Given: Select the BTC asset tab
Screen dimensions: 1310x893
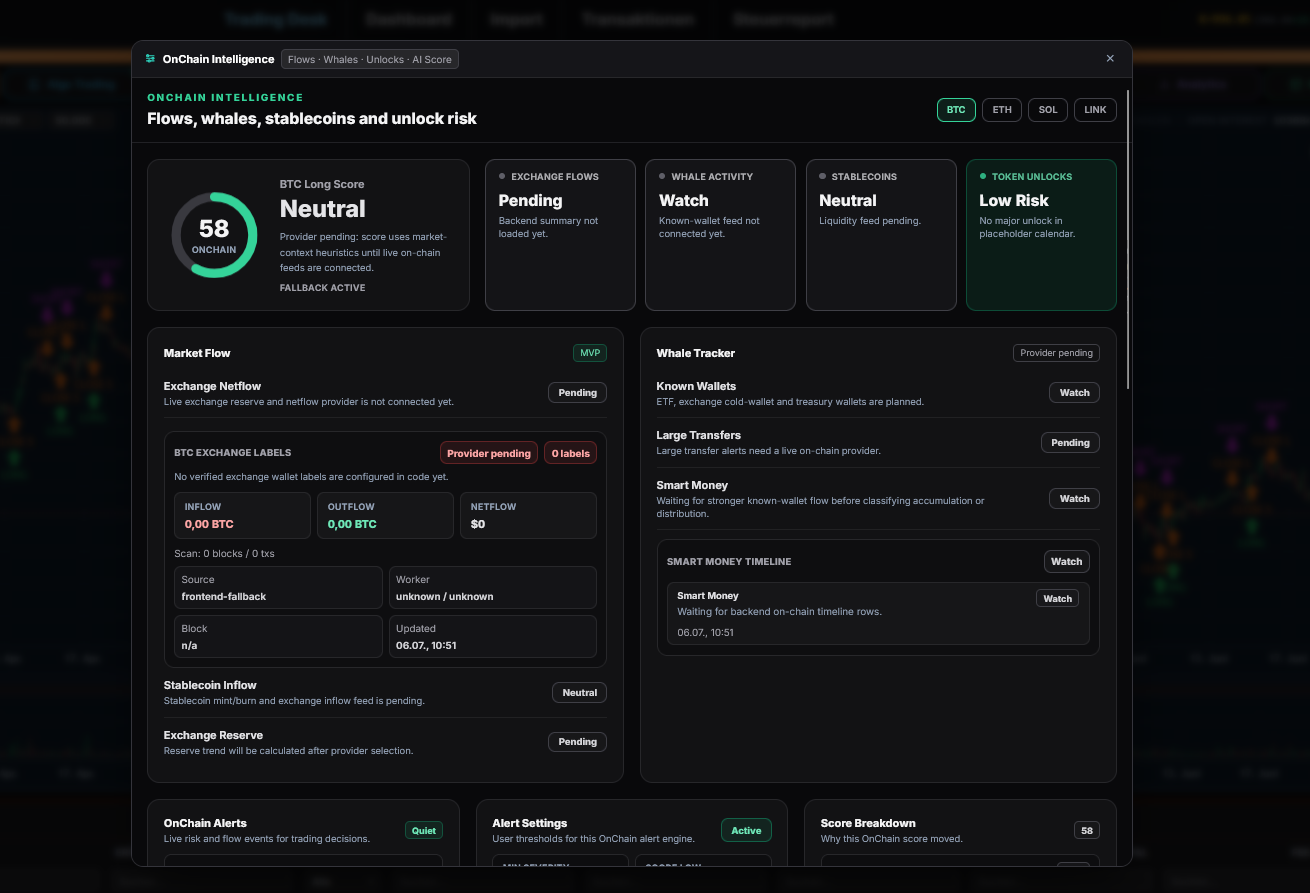Looking at the screenshot, I should click(x=956, y=110).
